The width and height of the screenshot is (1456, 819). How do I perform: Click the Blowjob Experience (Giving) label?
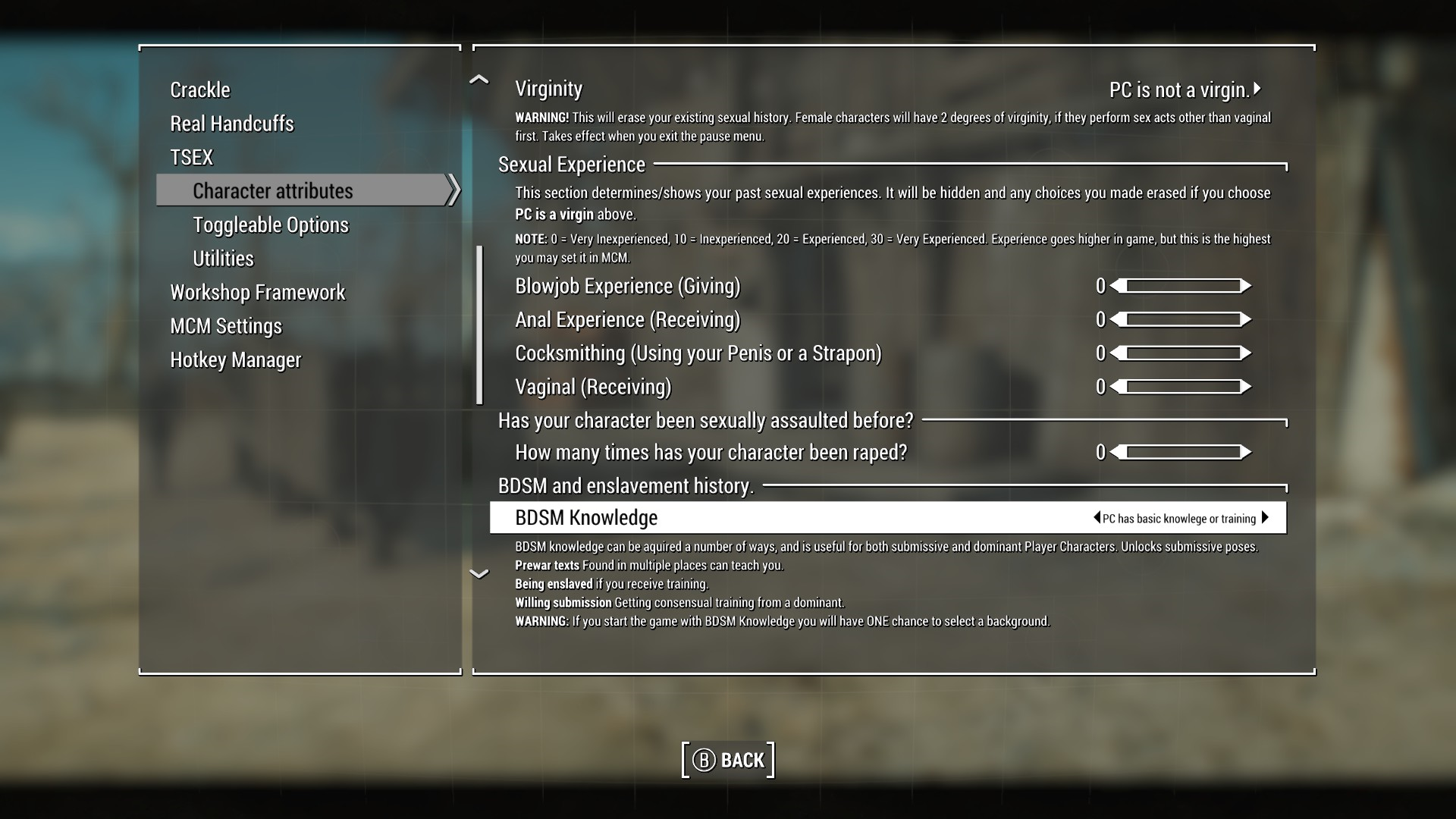[627, 286]
